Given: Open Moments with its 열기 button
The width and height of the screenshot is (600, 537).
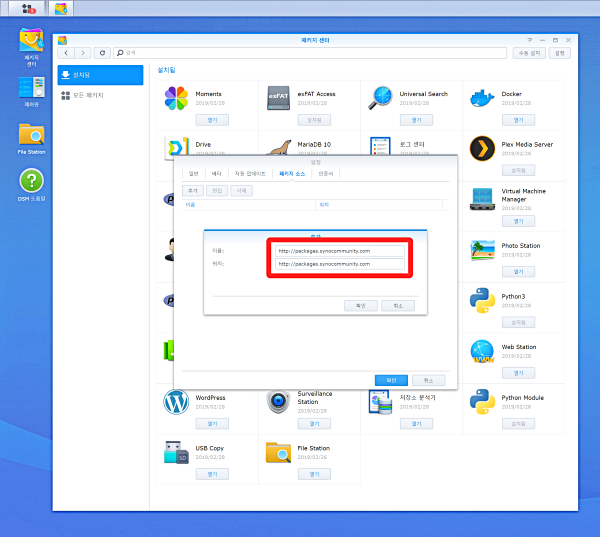Looking at the screenshot, I should tap(212, 120).
